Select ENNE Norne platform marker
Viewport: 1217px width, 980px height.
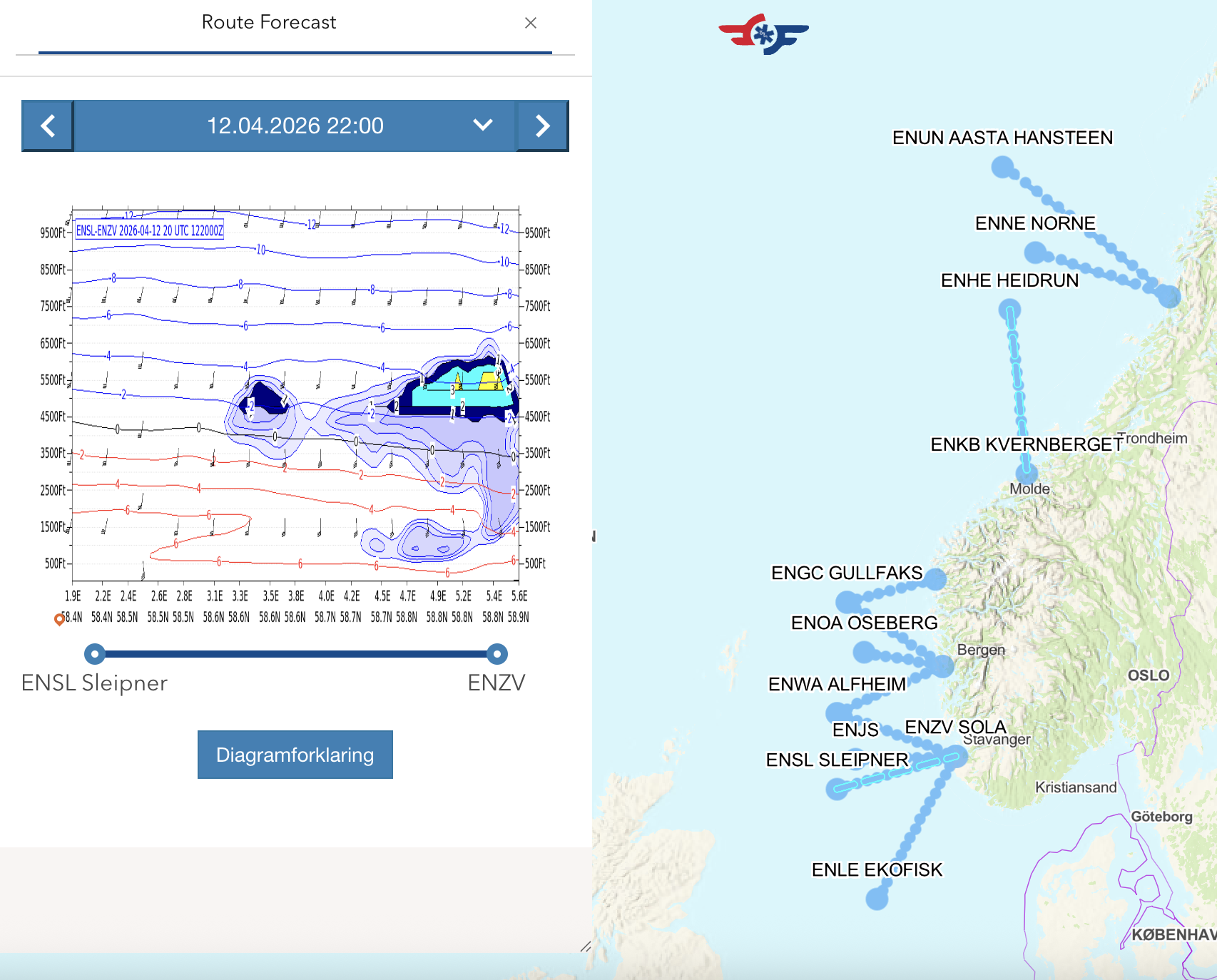point(1035,252)
